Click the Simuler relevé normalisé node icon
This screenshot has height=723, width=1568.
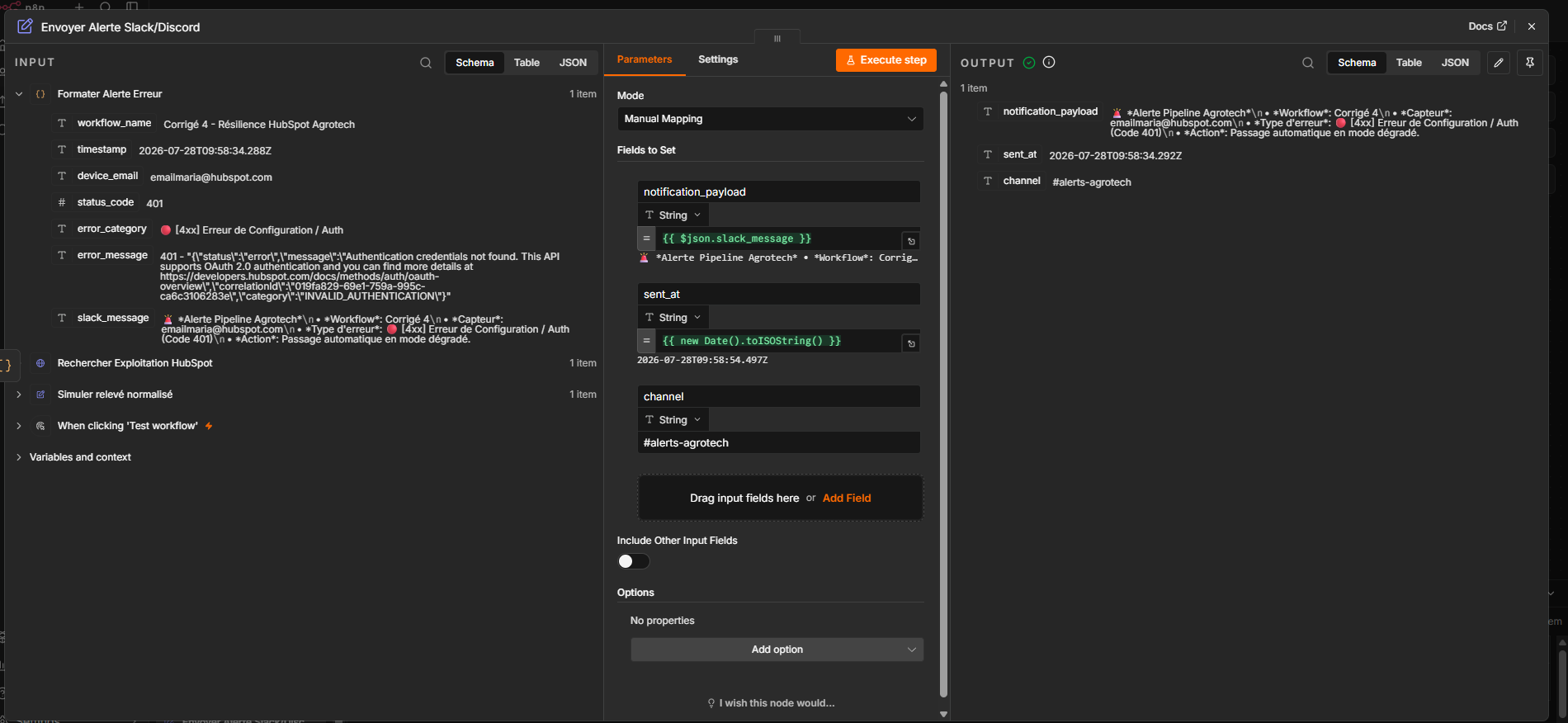pos(40,395)
